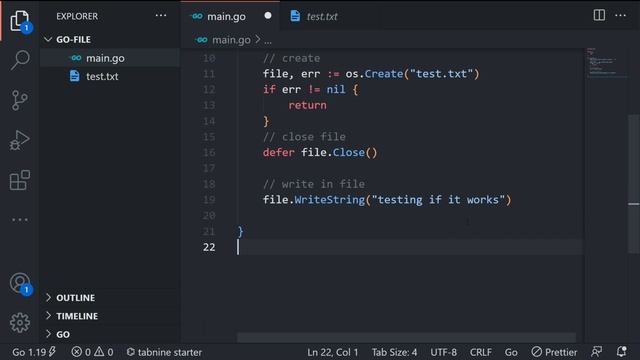Screen dimensions: 640x360
Task: Open the Accounts menu icon
Action: click(20, 283)
